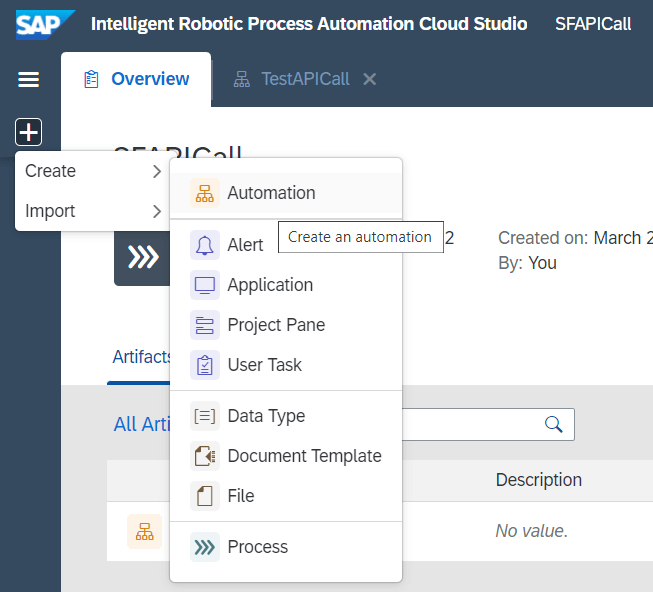Click the Description column header
Screen dimensions: 653x592
point(538,480)
